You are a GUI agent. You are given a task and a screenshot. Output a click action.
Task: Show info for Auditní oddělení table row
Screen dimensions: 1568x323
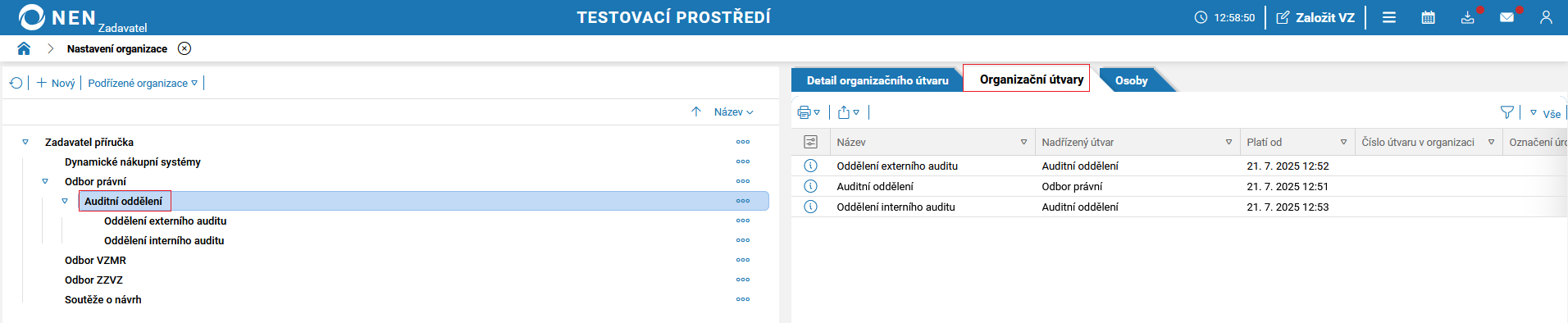[x=810, y=186]
